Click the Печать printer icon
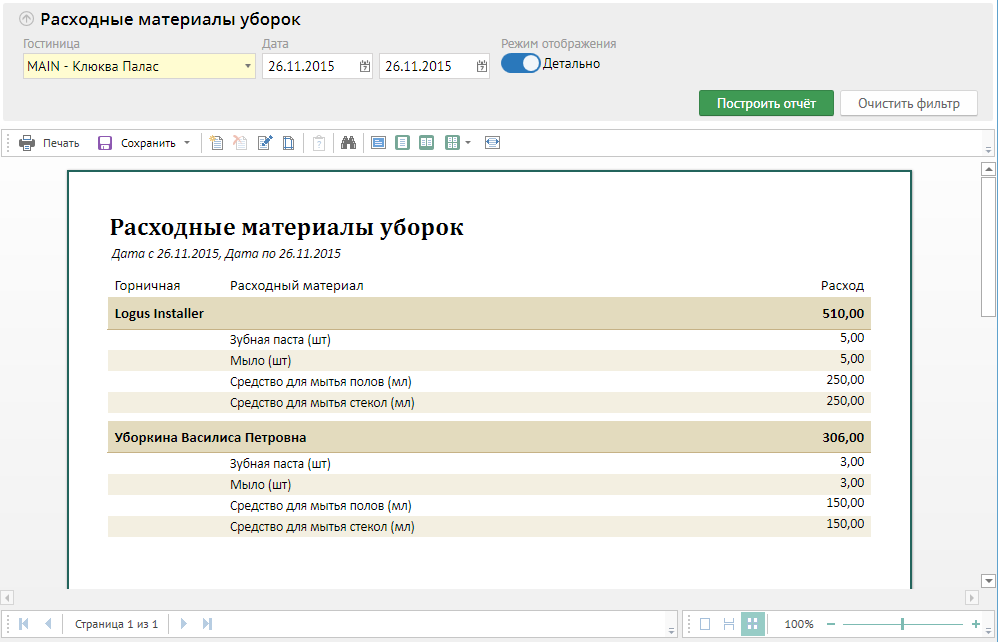 [27, 143]
